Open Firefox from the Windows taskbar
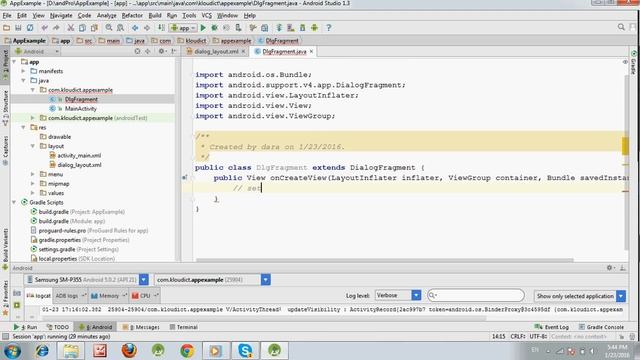 pyautogui.click(x=129, y=351)
